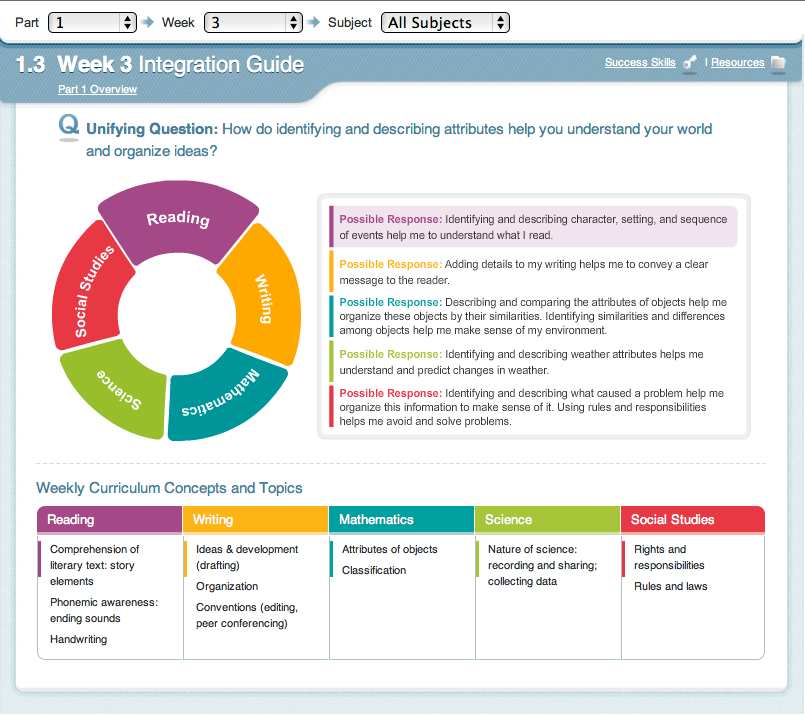Select Ideas & development (drafting) topic

click(x=247, y=557)
